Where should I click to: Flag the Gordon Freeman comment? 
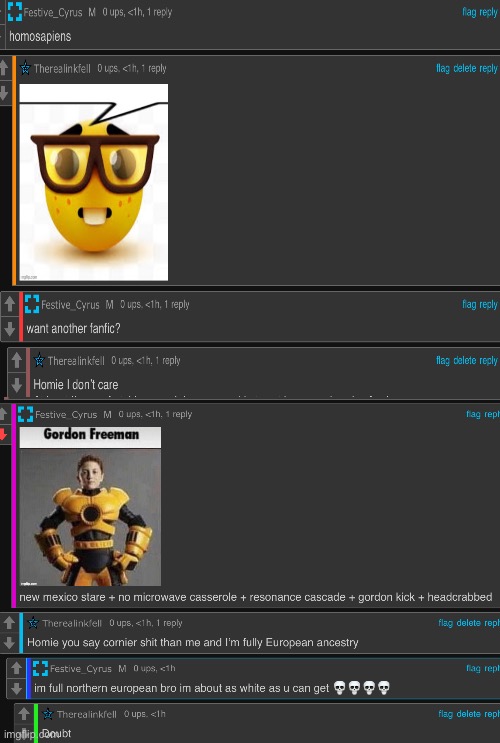[473, 414]
